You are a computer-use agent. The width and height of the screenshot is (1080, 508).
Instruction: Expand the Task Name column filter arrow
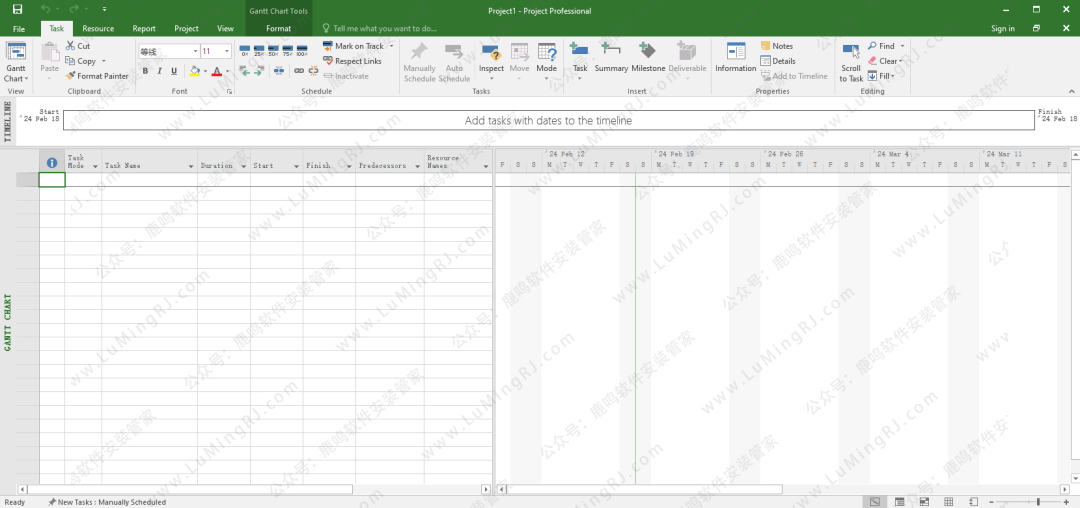pyautogui.click(x=190, y=167)
